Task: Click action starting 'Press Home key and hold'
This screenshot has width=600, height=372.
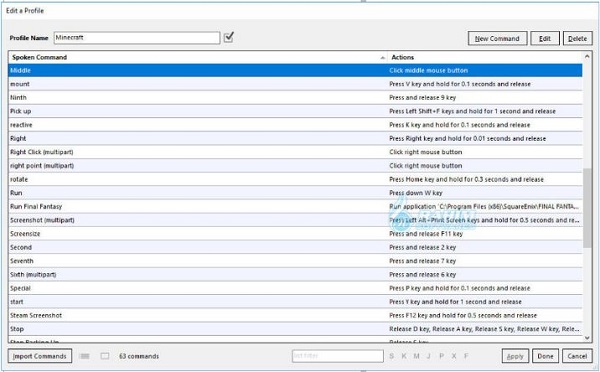Action: point(466,179)
